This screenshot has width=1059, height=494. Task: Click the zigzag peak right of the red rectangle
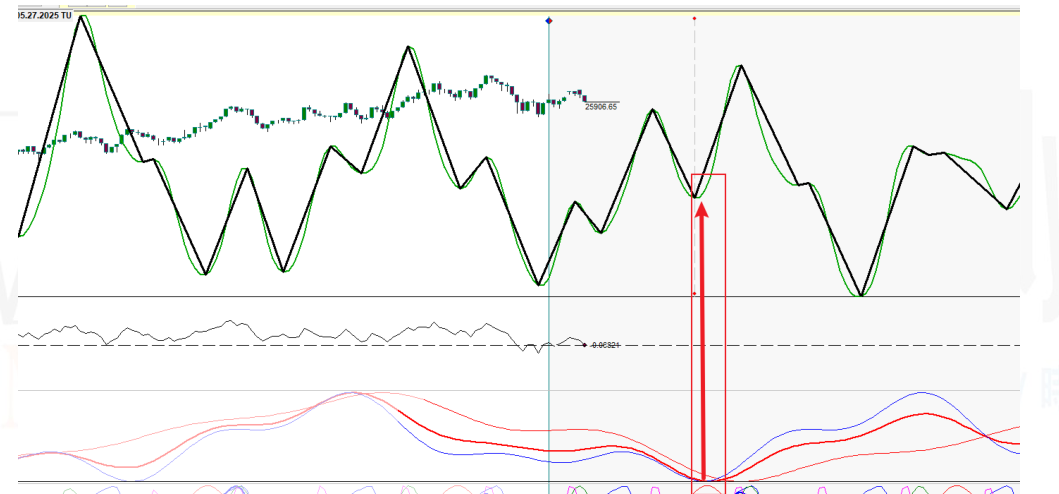[x=741, y=66]
